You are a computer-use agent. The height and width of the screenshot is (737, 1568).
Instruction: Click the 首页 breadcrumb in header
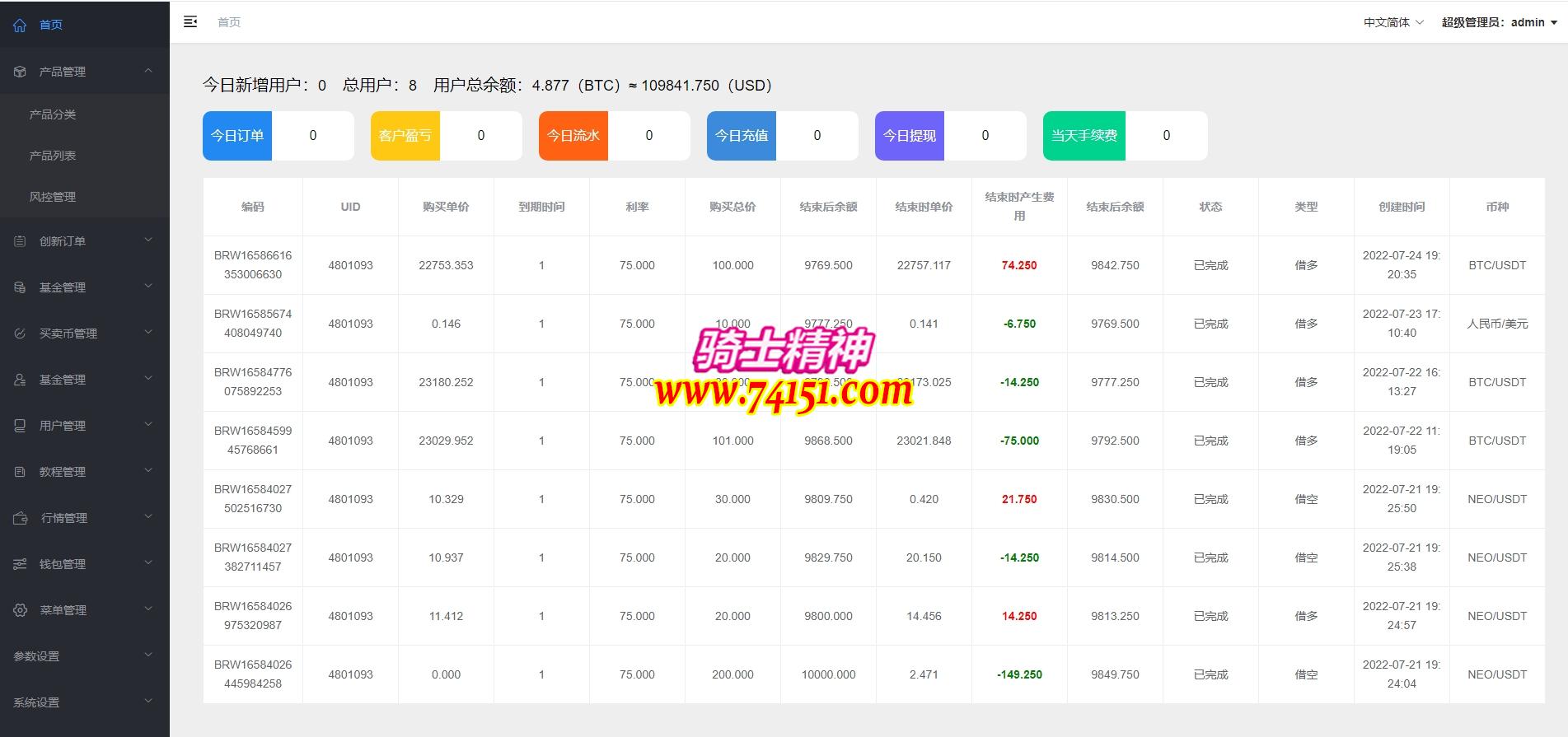(229, 22)
